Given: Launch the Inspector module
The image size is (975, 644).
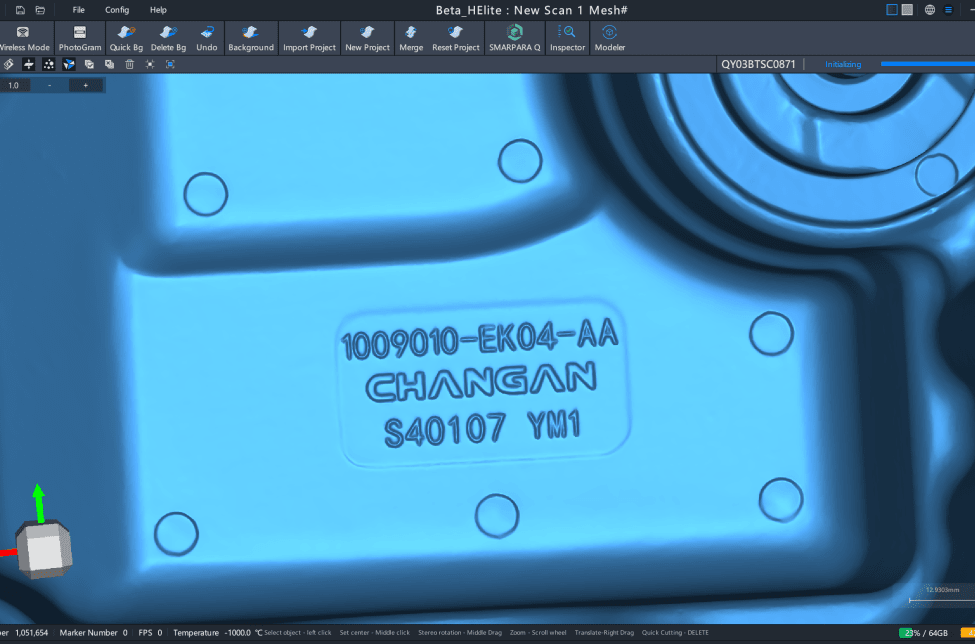Looking at the screenshot, I should pyautogui.click(x=567, y=39).
